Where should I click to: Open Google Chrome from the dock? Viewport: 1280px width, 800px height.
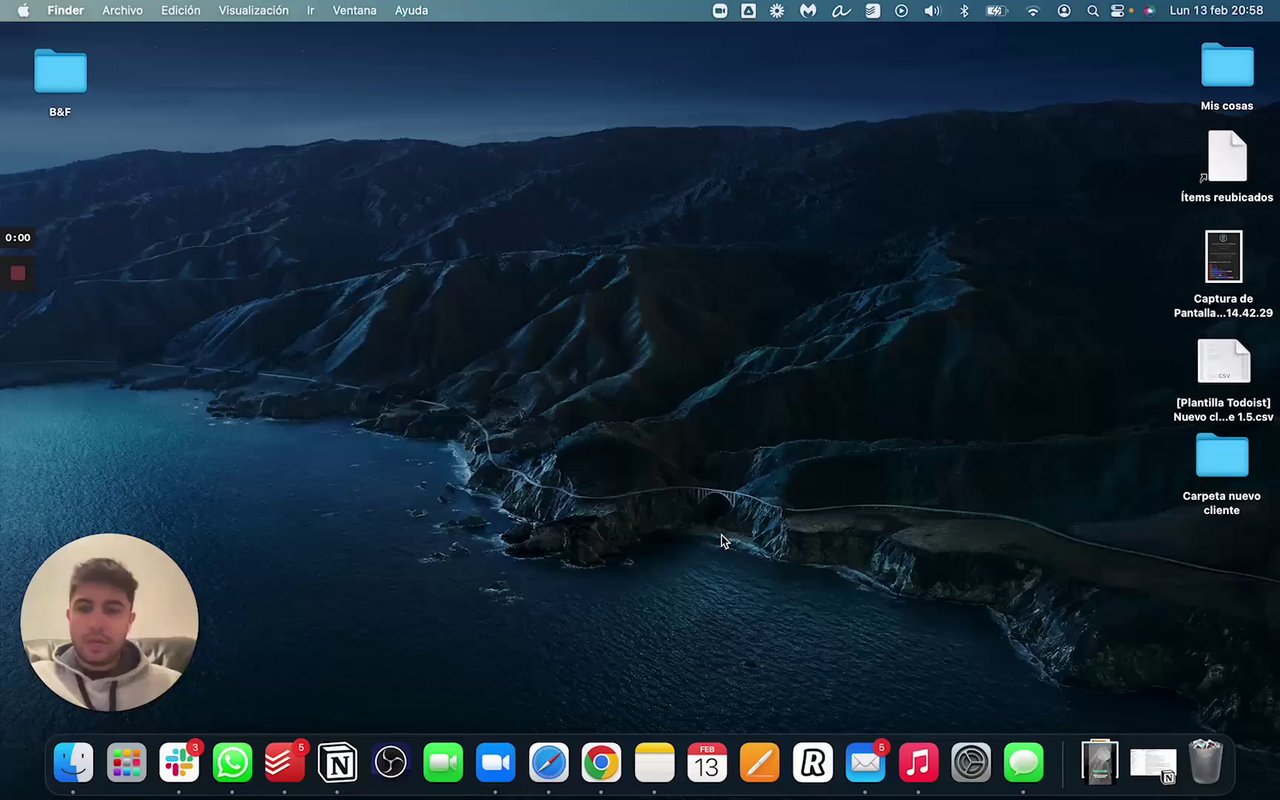tap(600, 763)
